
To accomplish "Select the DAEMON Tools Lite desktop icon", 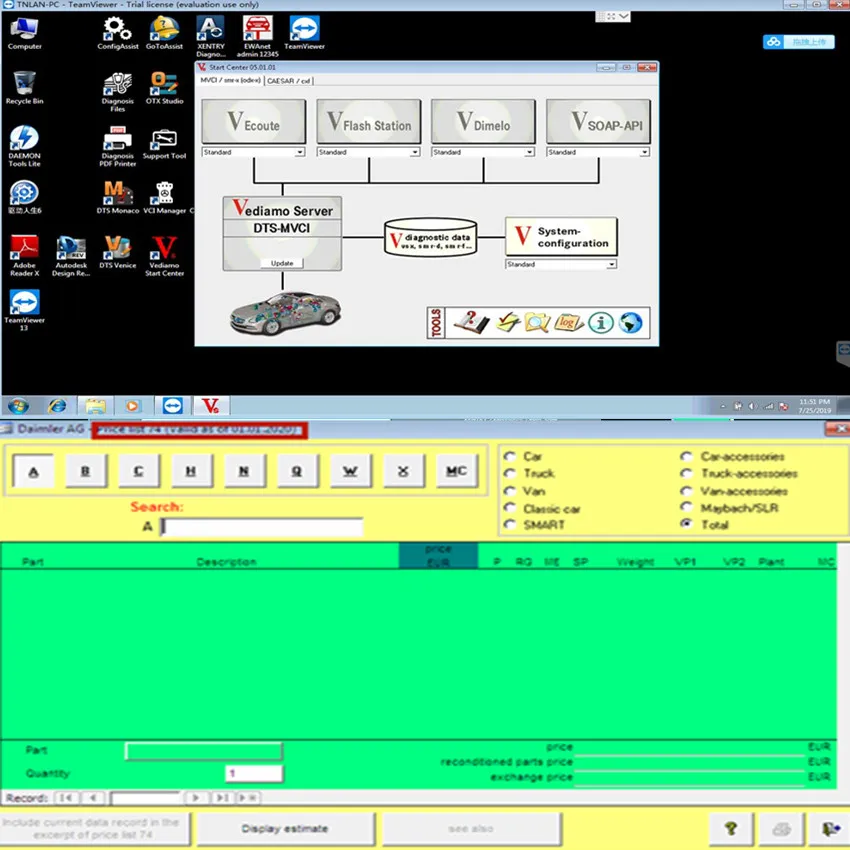I will click(24, 146).
